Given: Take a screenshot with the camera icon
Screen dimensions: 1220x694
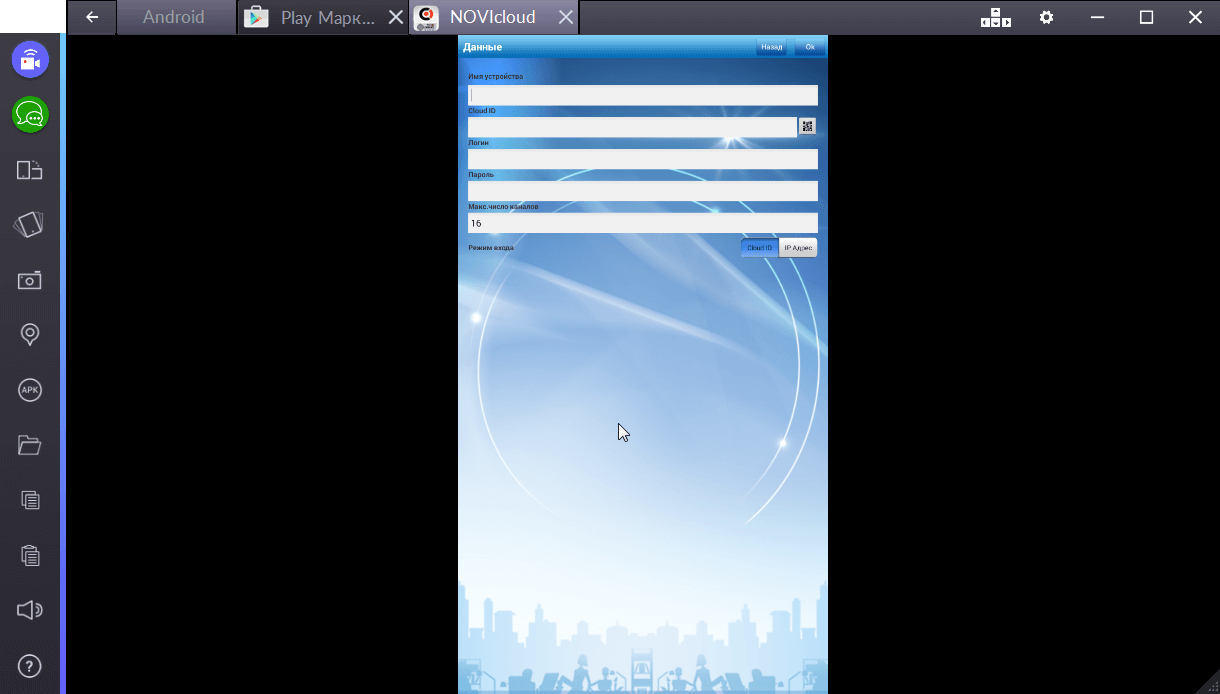Looking at the screenshot, I should (30, 280).
